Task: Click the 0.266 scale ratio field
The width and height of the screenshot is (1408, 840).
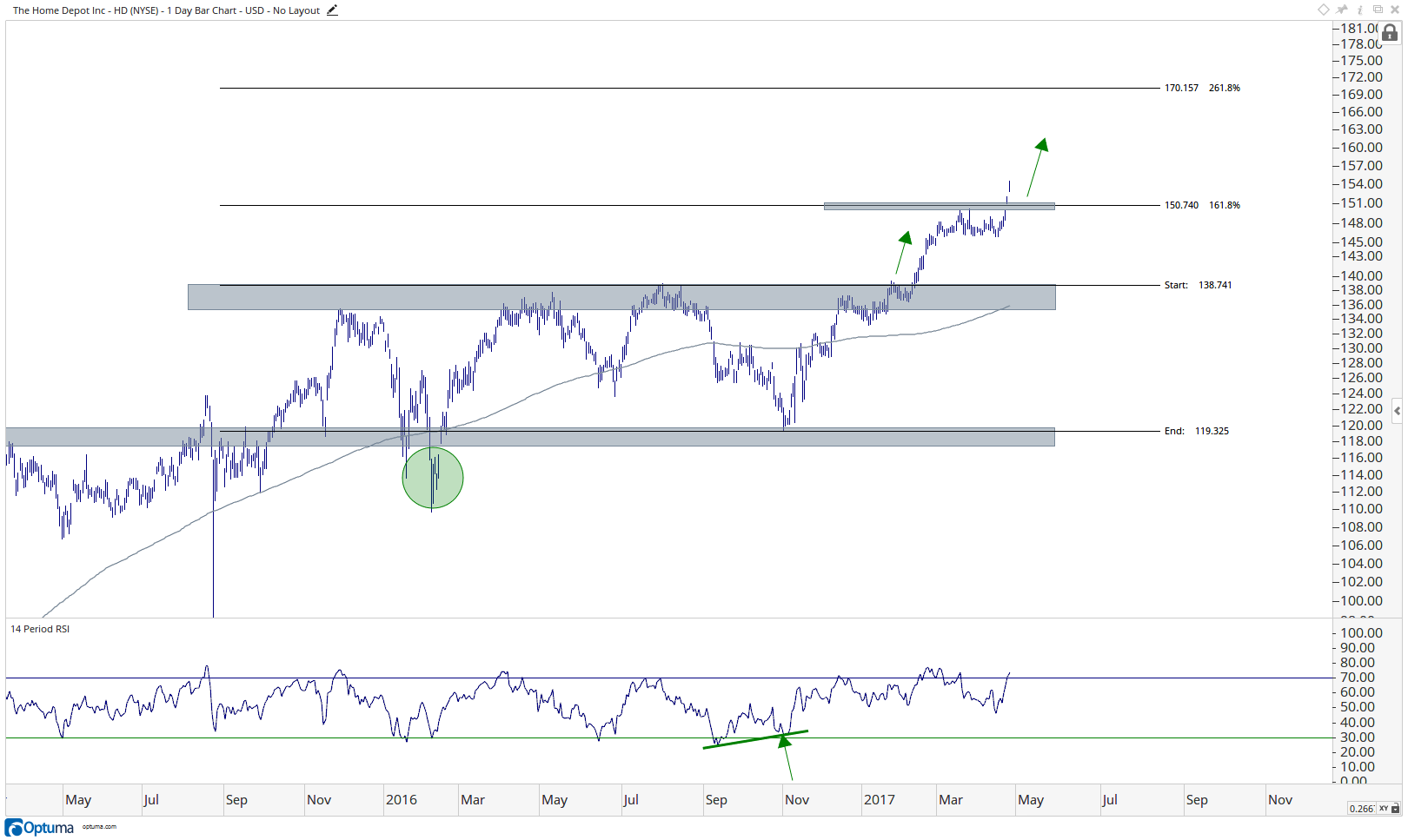Action: point(1361,809)
